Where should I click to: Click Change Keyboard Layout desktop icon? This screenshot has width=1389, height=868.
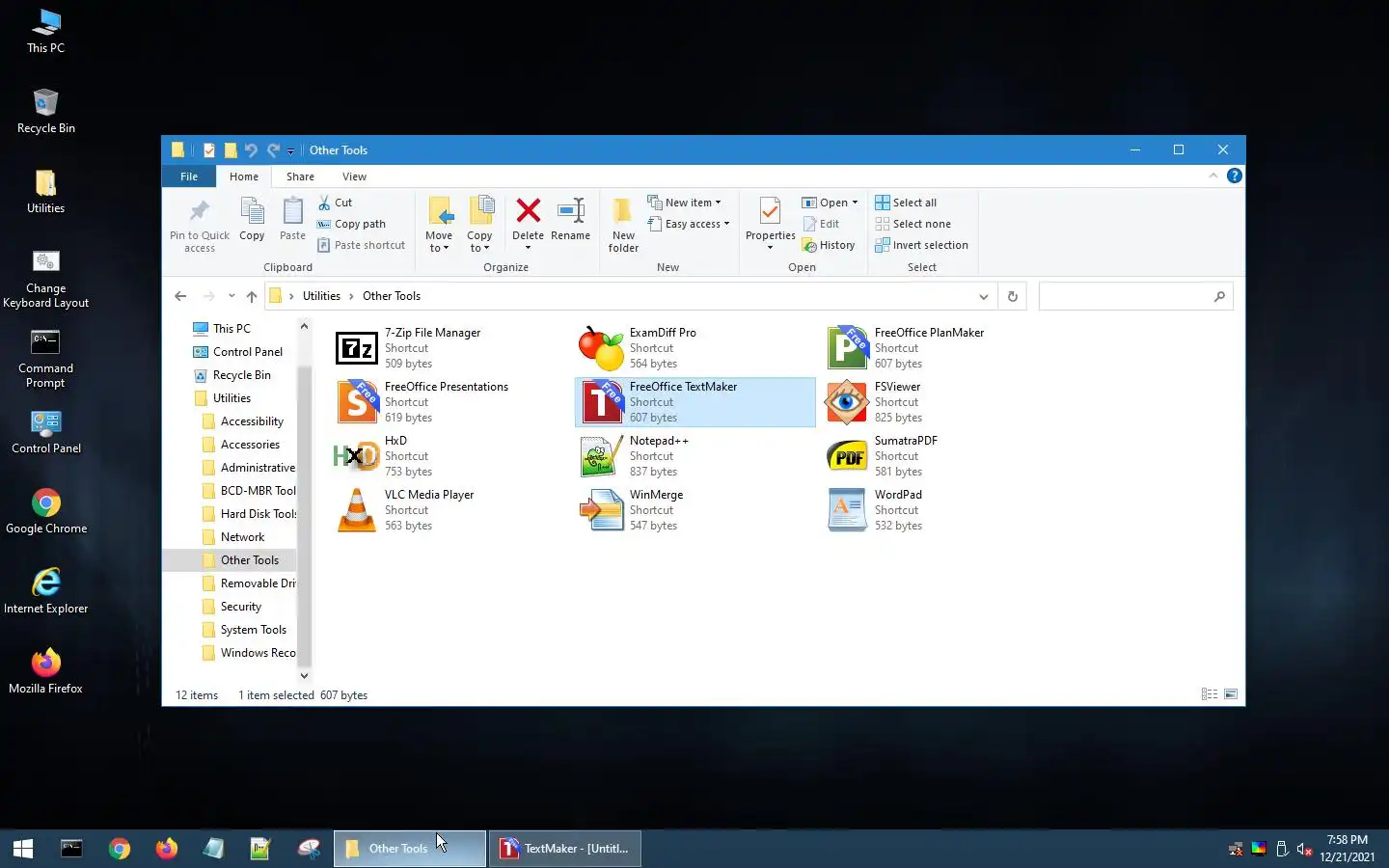tap(46, 279)
